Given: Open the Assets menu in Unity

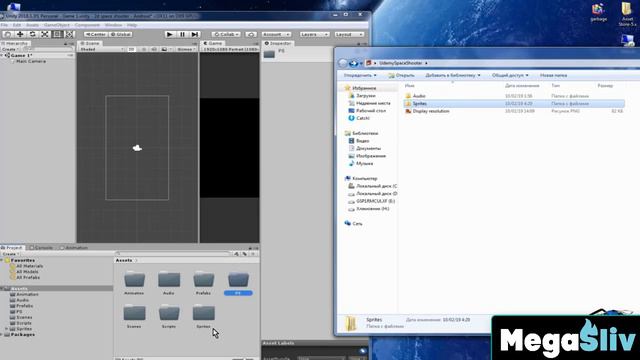Looking at the screenshot, I should coord(32,25).
